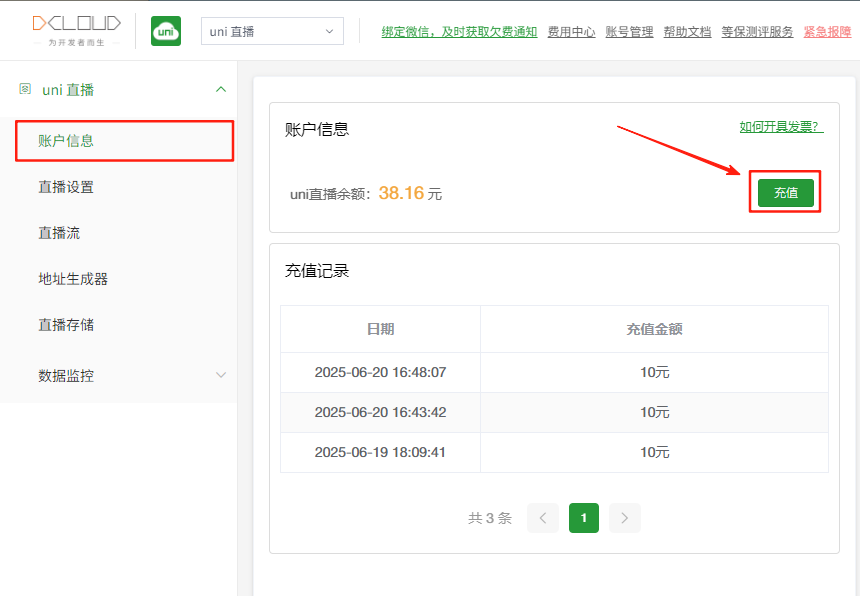Select 账户信息 in the sidebar
Viewport: 860px width, 596px height.
[66, 141]
